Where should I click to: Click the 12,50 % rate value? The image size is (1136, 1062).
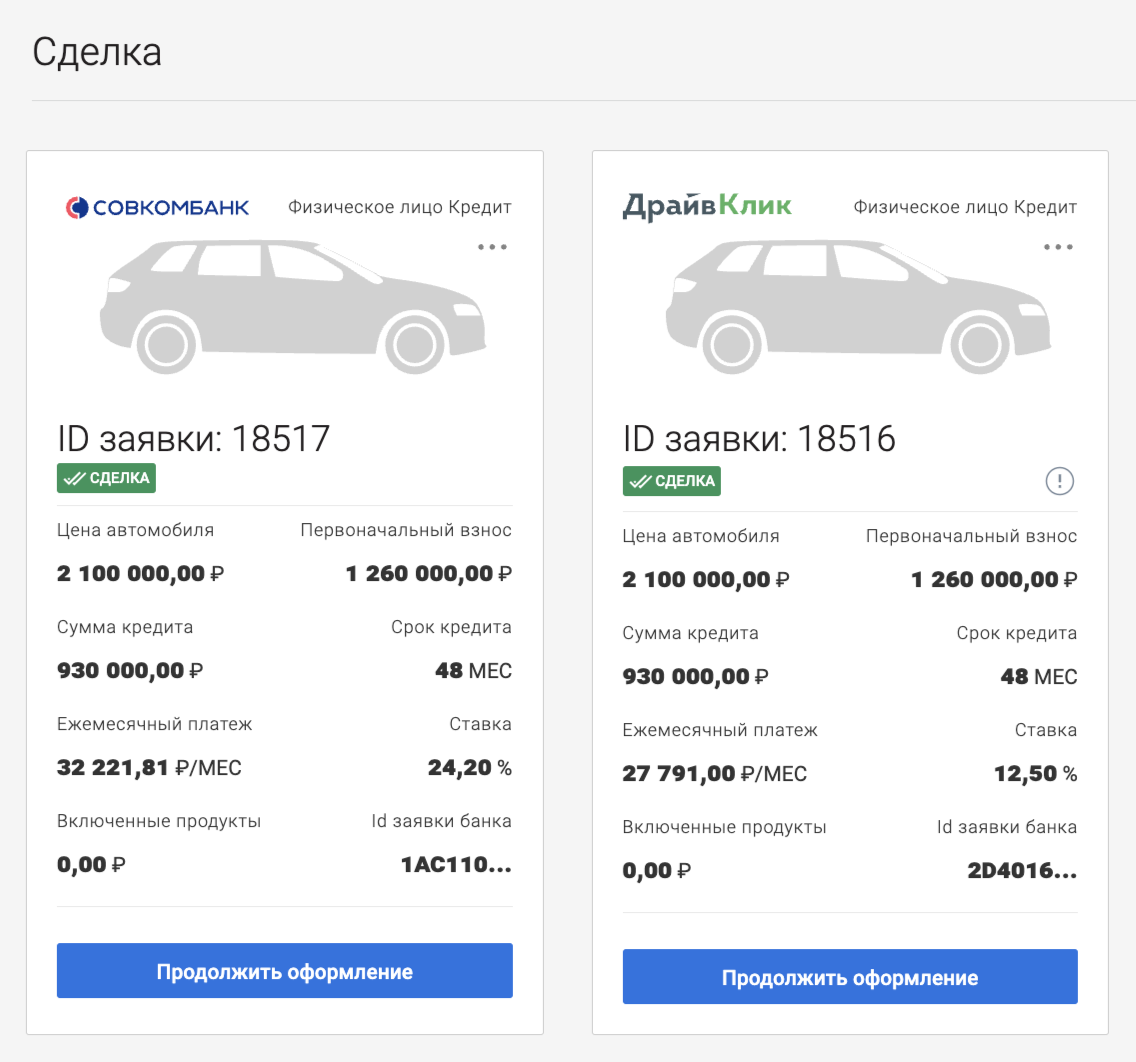(x=1035, y=774)
